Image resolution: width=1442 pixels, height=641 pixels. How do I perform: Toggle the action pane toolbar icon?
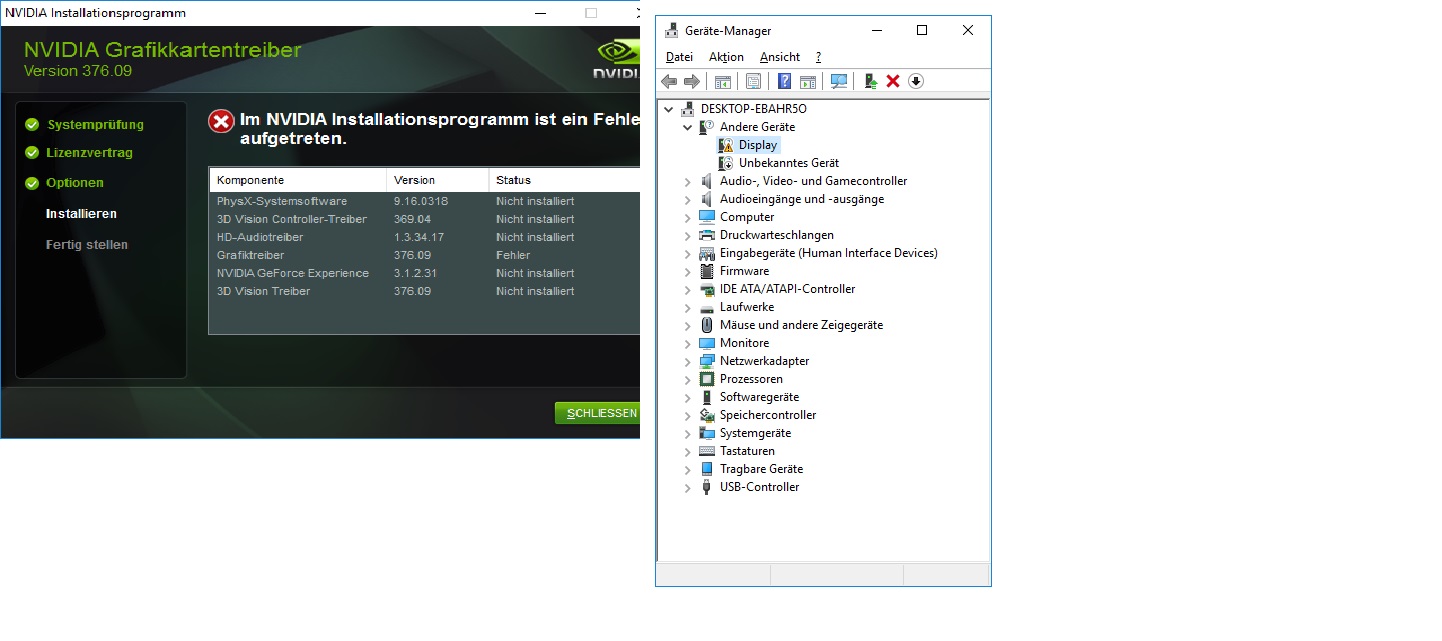[808, 81]
